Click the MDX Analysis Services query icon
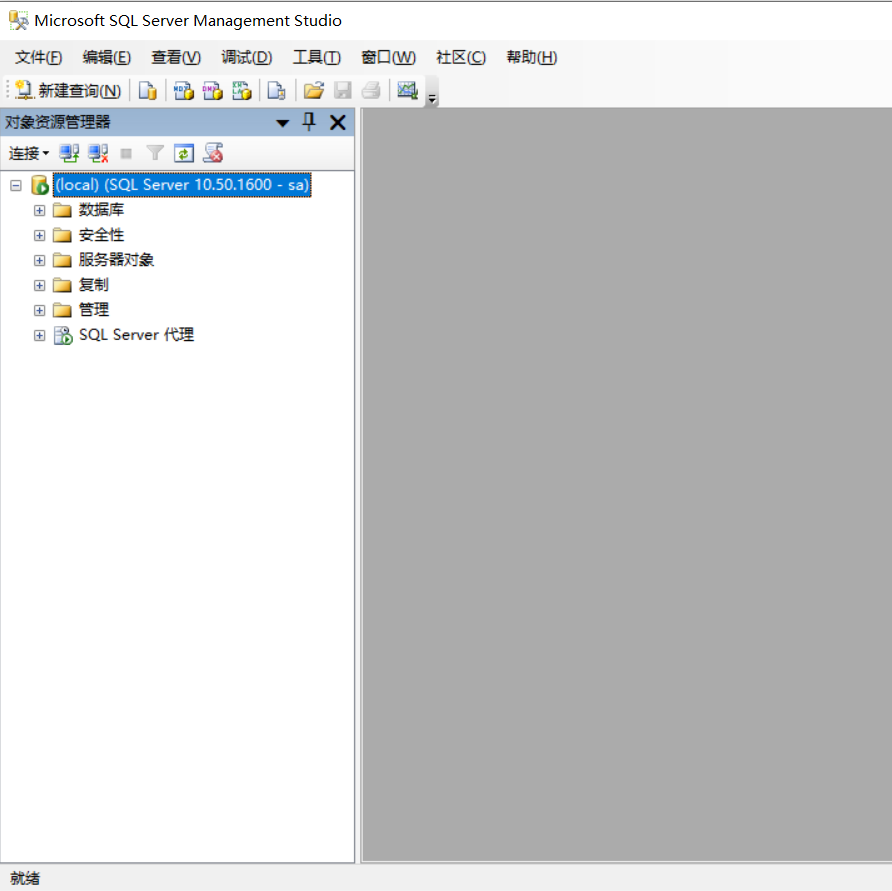This screenshot has width=892, height=891. click(183, 90)
